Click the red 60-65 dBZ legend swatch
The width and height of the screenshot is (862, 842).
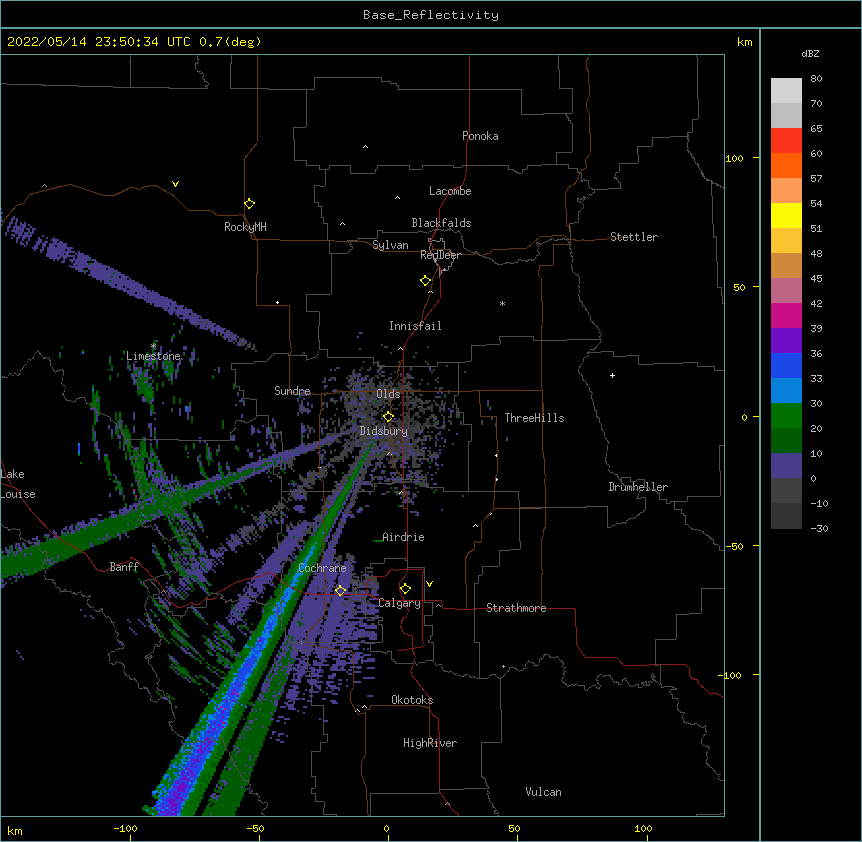(x=786, y=141)
